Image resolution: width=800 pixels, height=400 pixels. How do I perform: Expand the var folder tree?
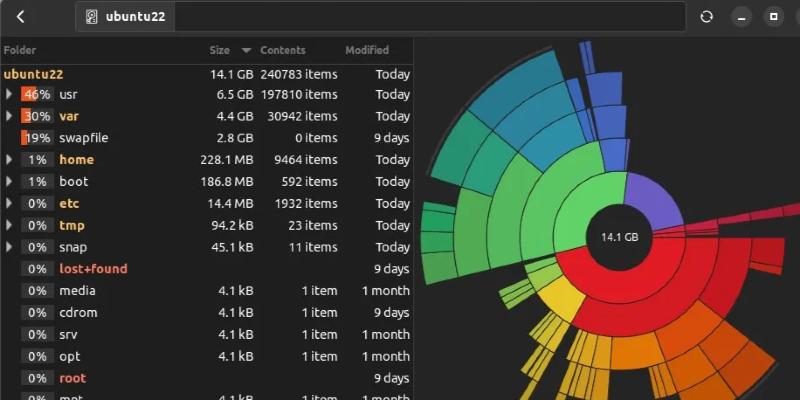click(9, 116)
